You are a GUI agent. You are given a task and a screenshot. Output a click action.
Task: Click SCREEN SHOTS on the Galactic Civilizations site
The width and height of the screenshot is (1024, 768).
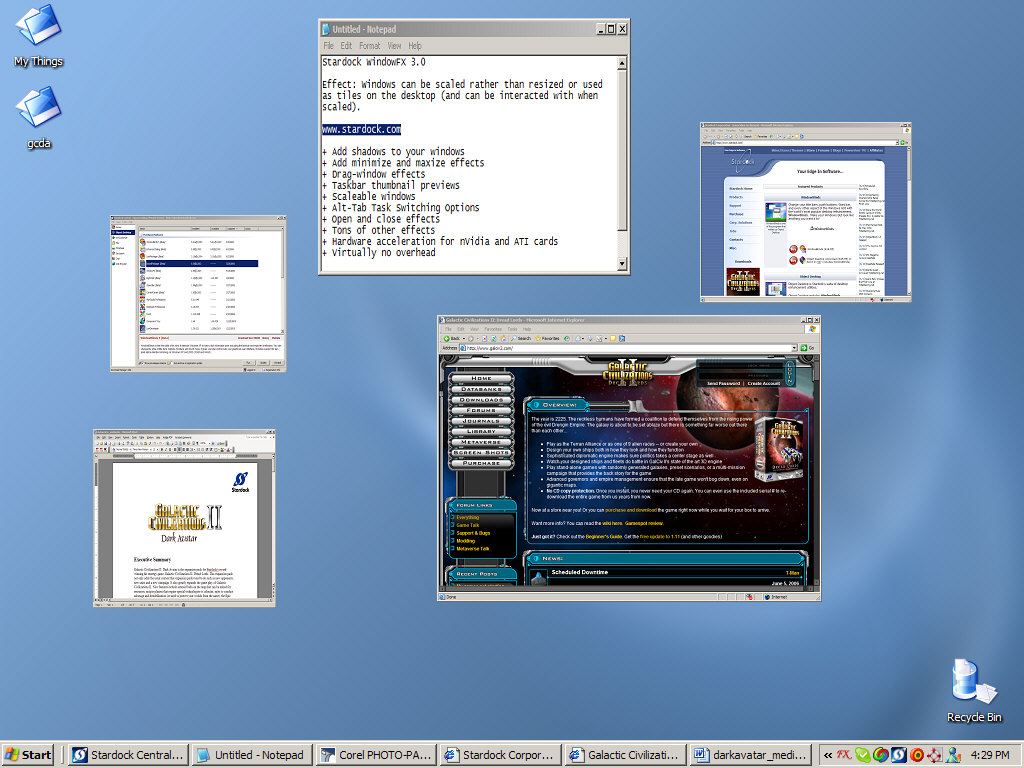(x=481, y=453)
